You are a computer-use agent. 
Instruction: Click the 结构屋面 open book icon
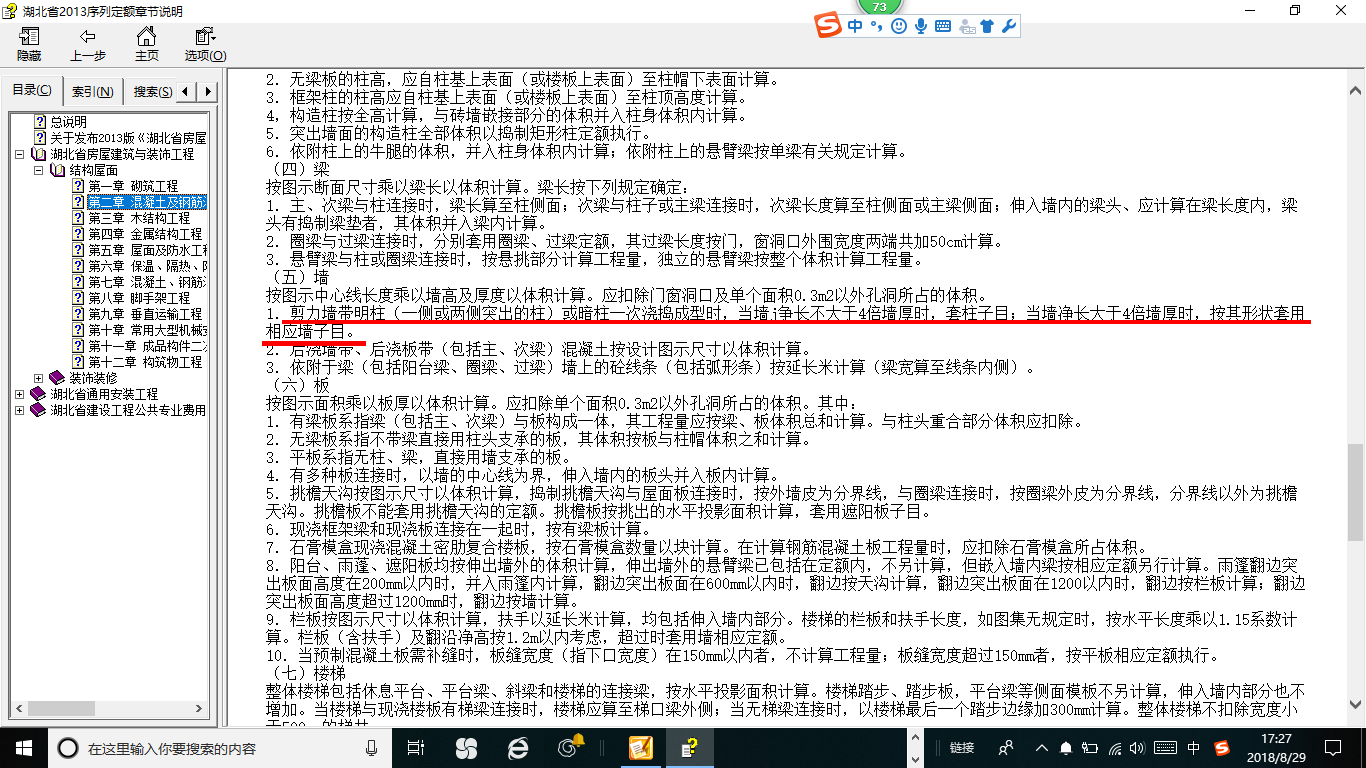[x=57, y=170]
